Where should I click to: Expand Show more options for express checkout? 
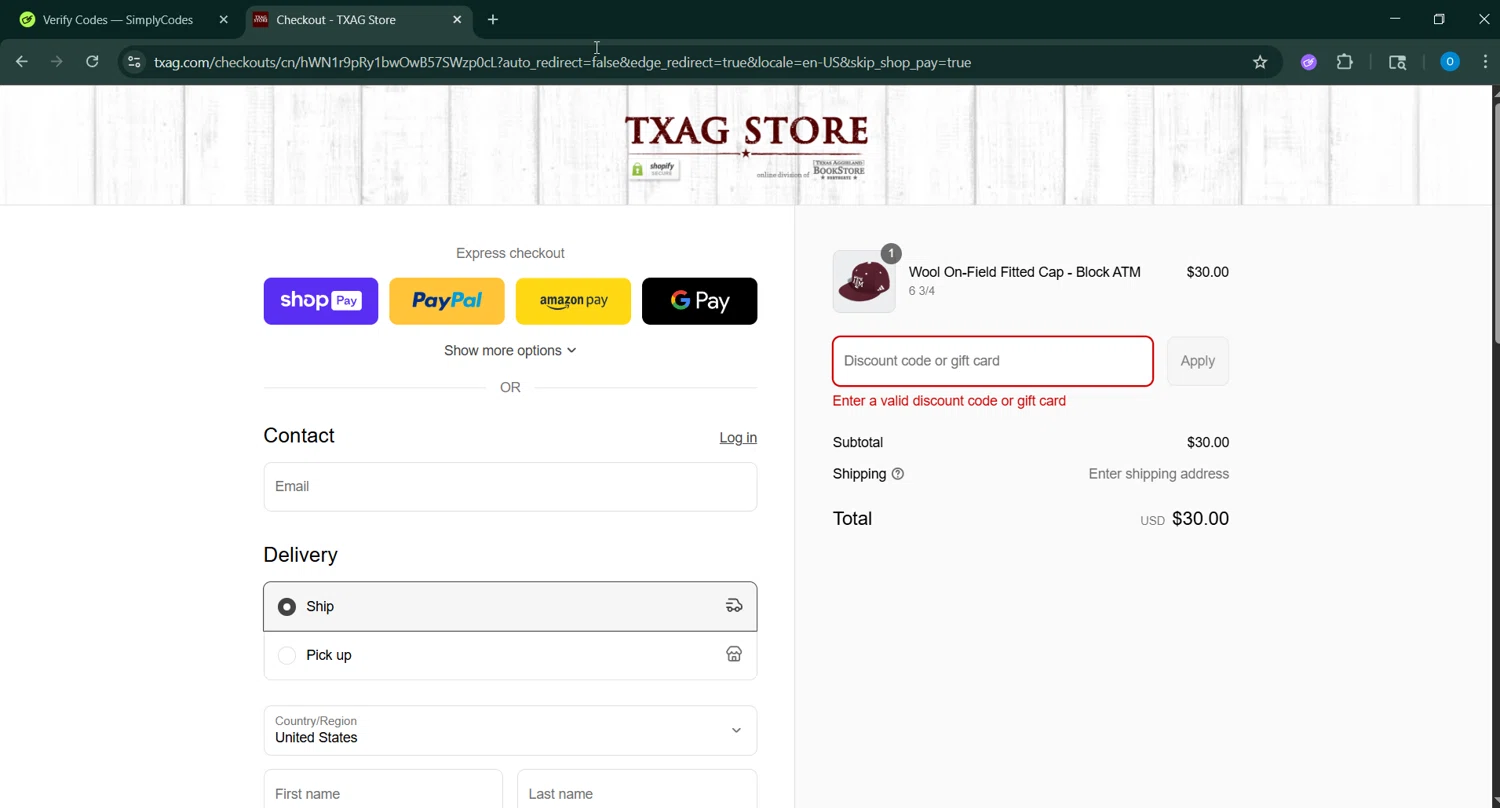pyautogui.click(x=510, y=351)
